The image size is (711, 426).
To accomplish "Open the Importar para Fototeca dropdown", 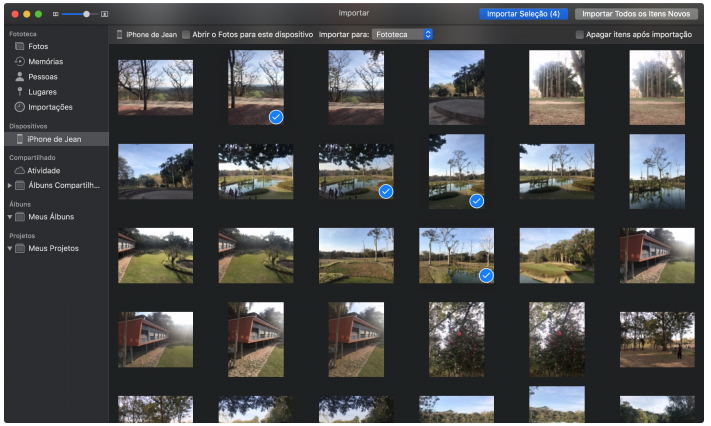I will pos(402,34).
